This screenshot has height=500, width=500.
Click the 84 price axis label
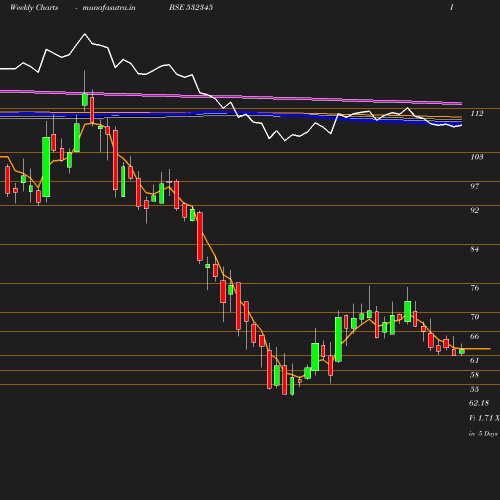click(x=475, y=249)
